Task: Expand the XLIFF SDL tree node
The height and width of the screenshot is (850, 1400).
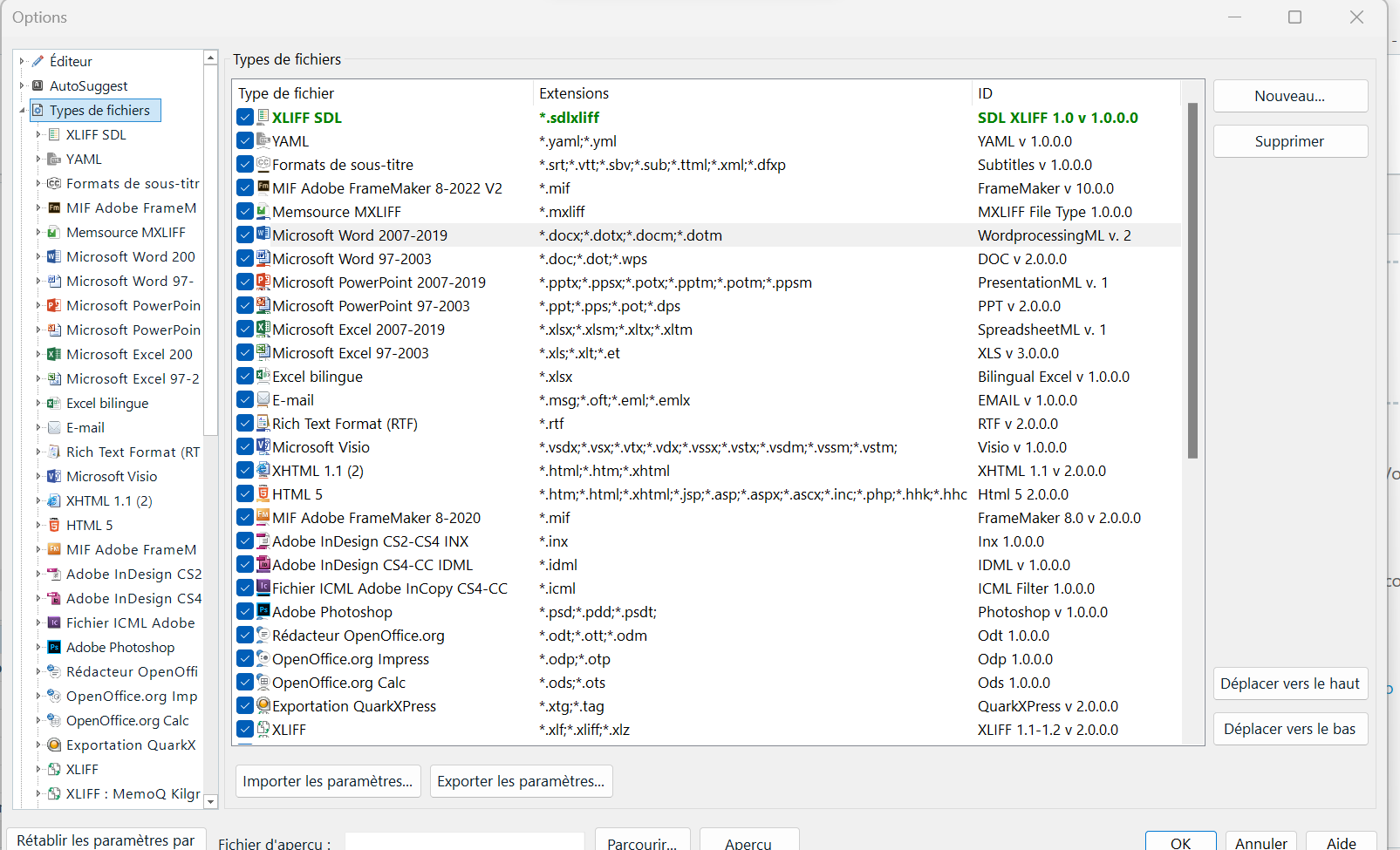Action: click(38, 134)
